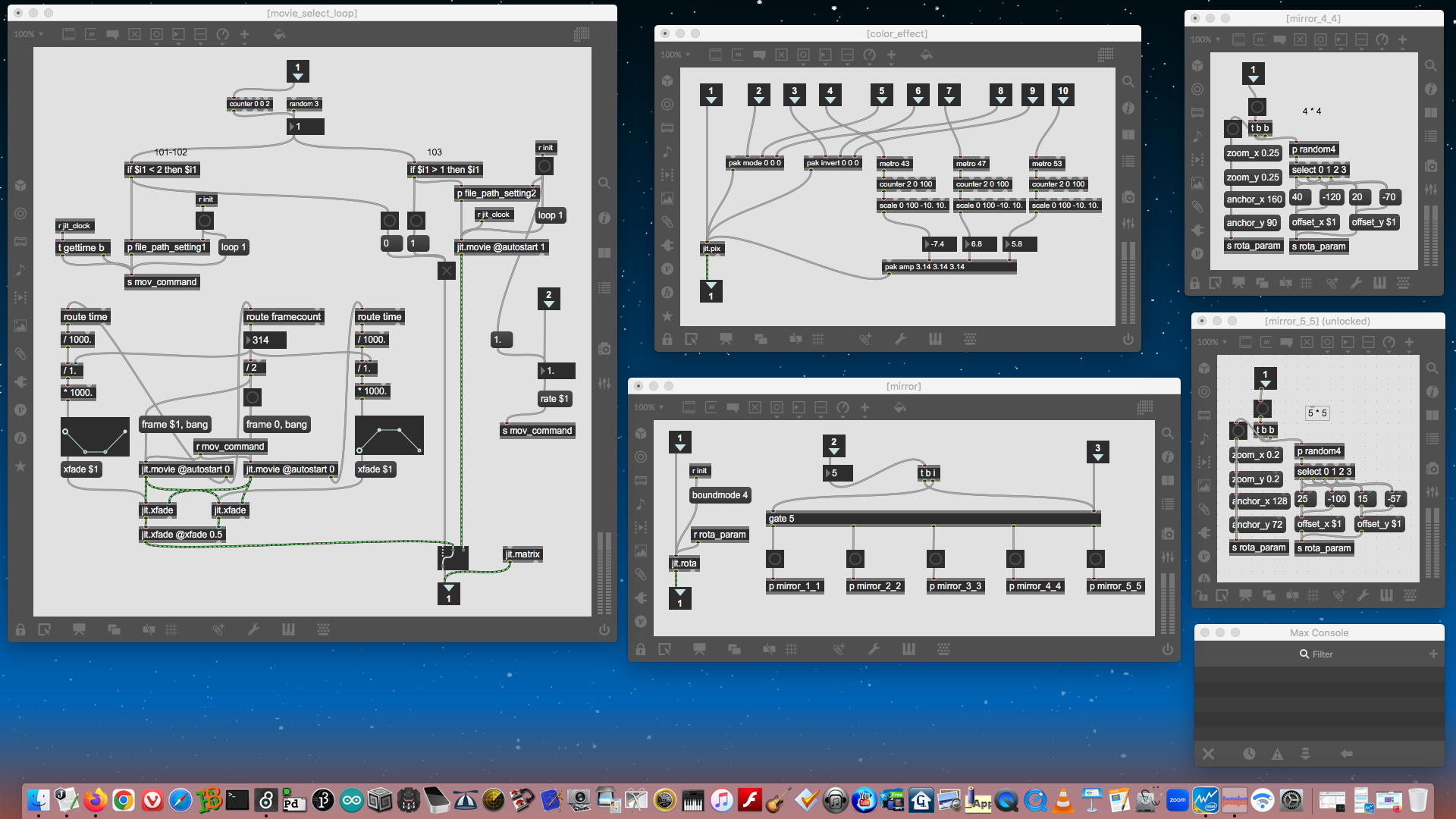Image resolution: width=1456 pixels, height=819 pixels.
Task: Open the camera snapshots icon in mirror_4_4 sidebar
Action: coord(1430,166)
